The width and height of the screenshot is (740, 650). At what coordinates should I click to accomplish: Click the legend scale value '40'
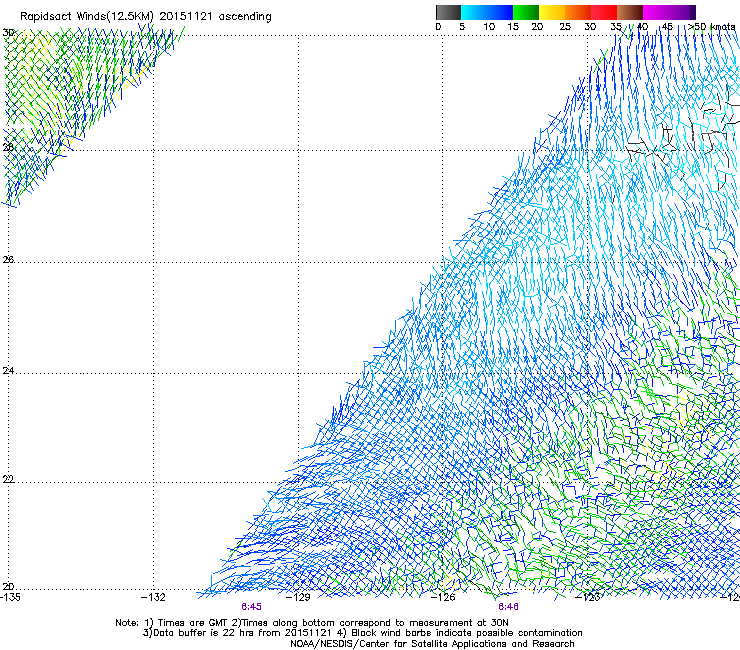coord(642,27)
